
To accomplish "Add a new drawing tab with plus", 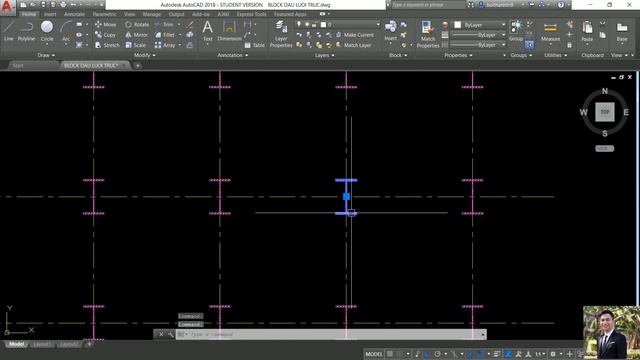I will click(x=138, y=65).
